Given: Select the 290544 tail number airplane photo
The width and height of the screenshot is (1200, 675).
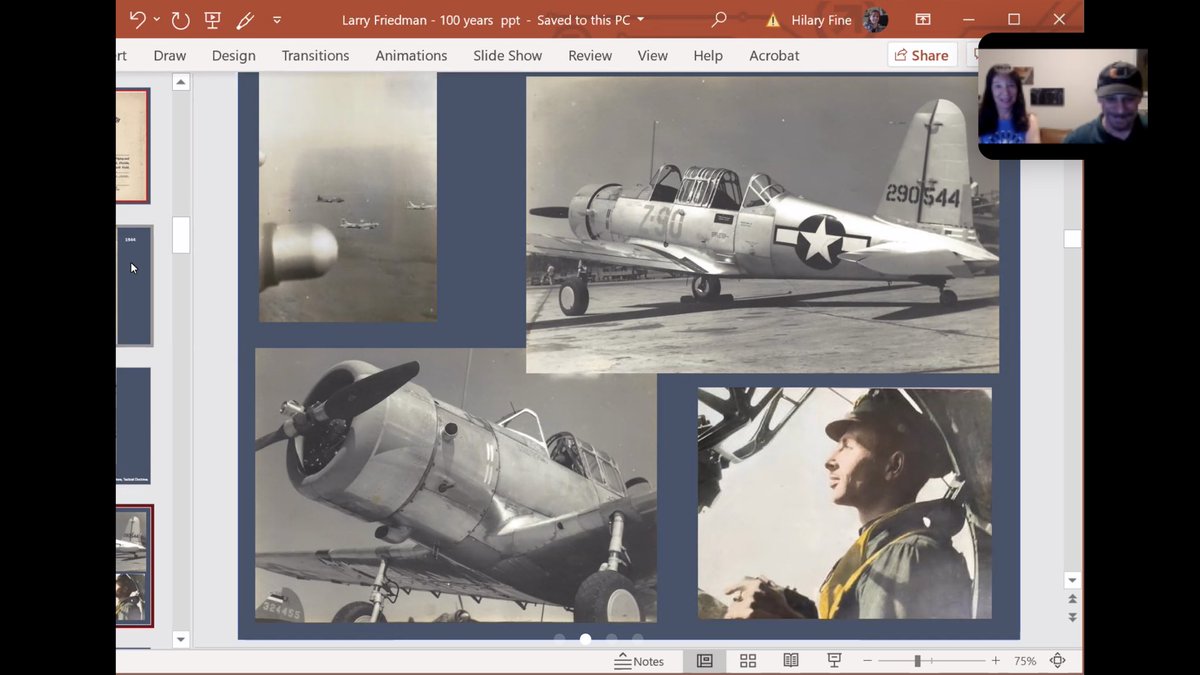Looking at the screenshot, I should pyautogui.click(x=762, y=225).
